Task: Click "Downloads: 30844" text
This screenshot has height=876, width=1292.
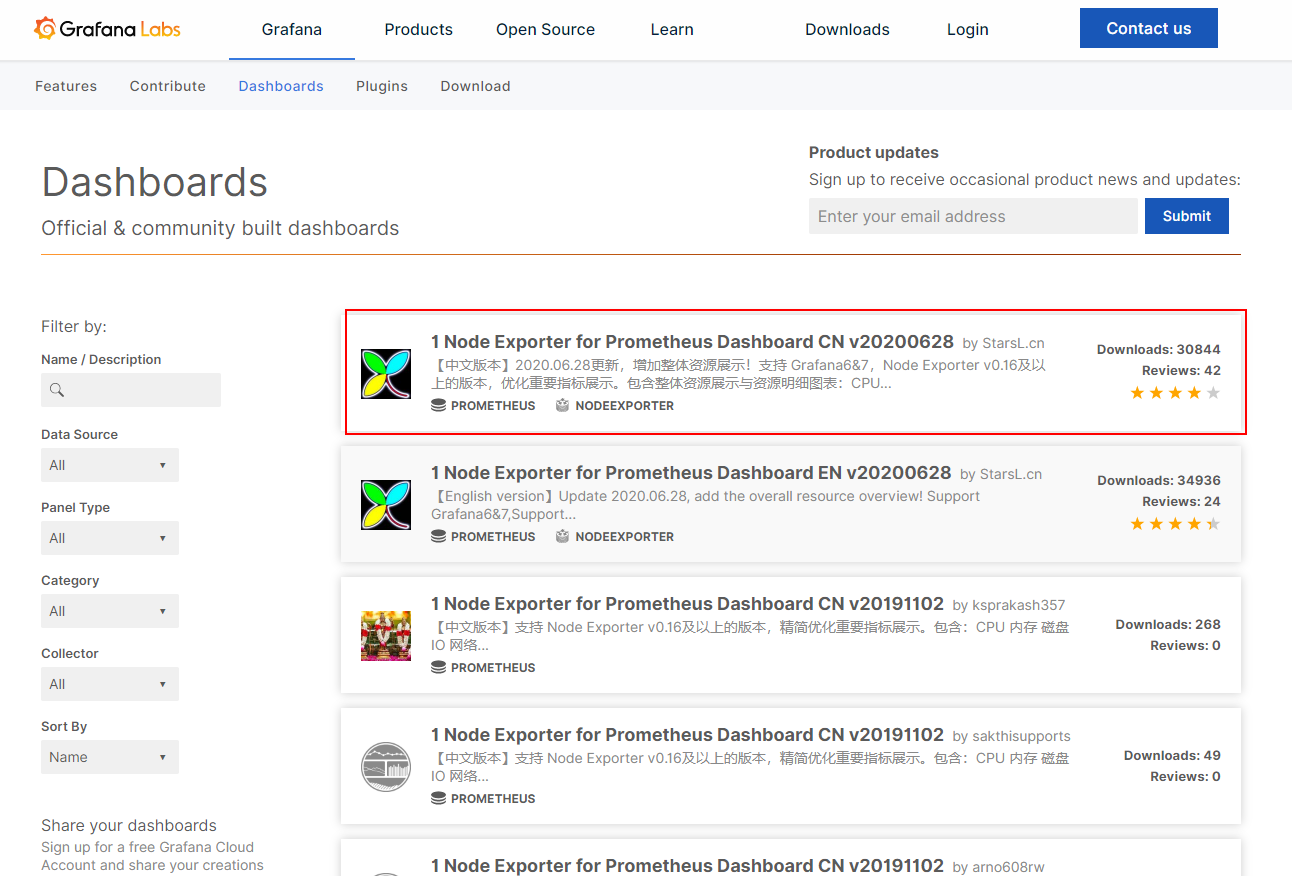Action: 1159,350
